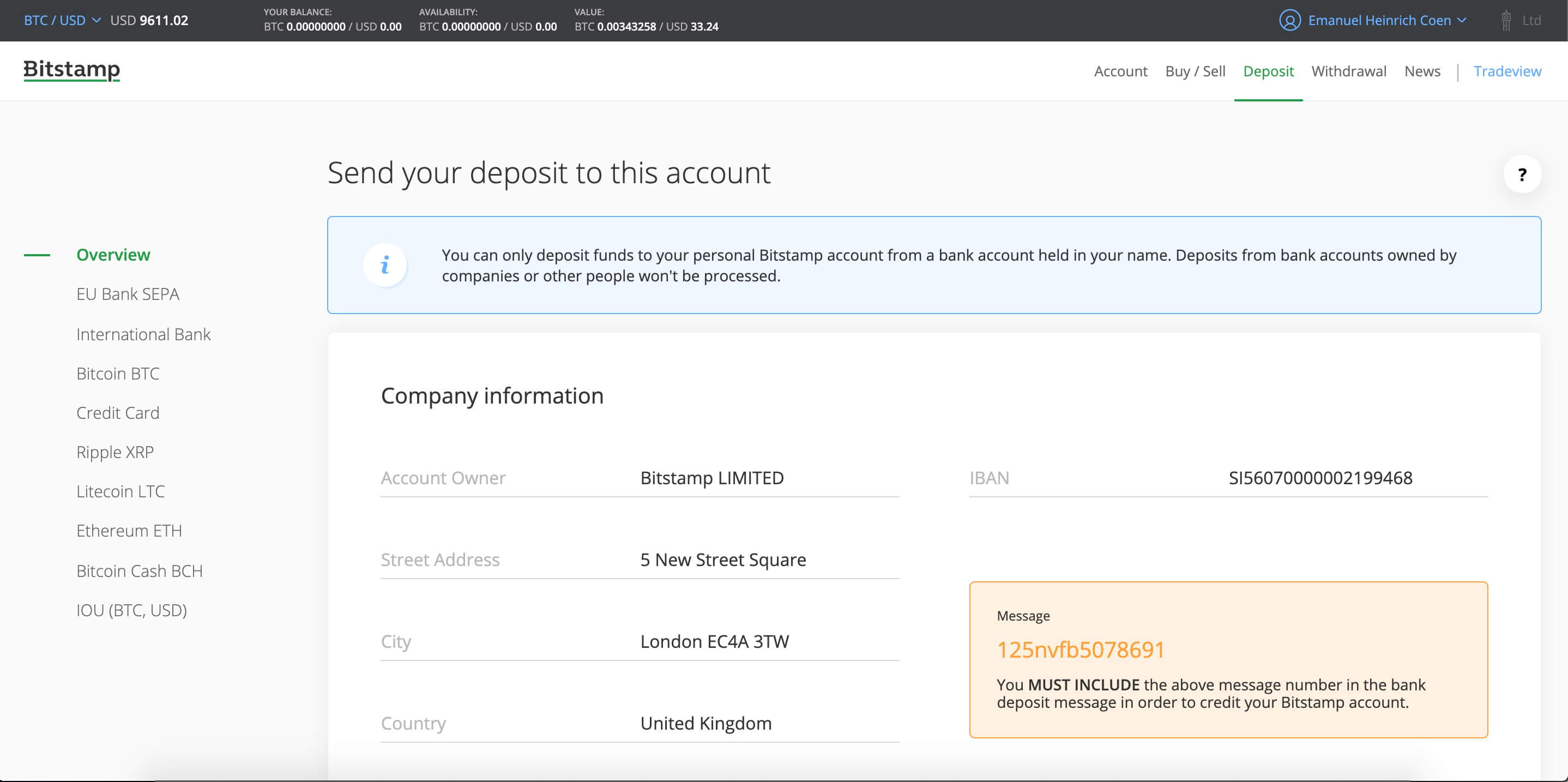Click the Bitstamp logo
The height and width of the screenshot is (782, 1568).
[72, 70]
